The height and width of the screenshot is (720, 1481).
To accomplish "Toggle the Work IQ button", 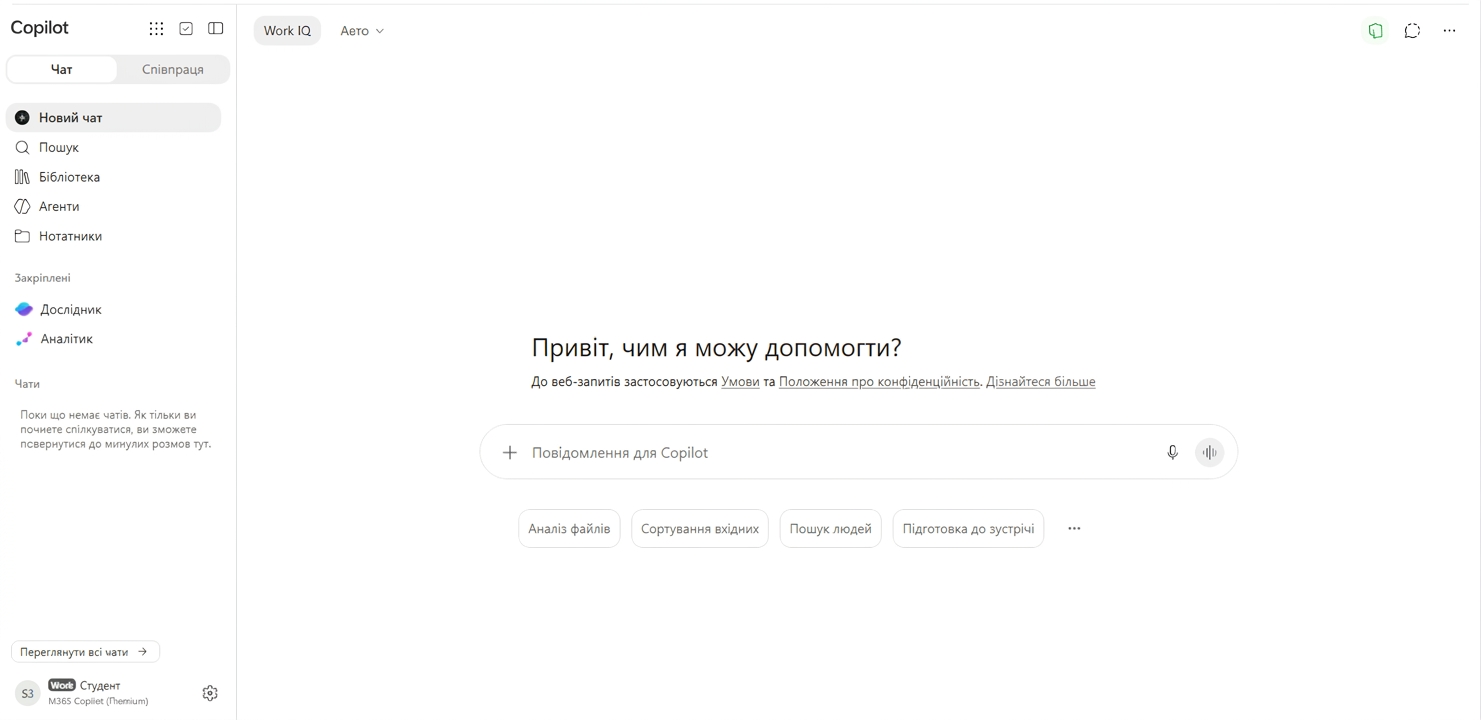I will tap(287, 31).
